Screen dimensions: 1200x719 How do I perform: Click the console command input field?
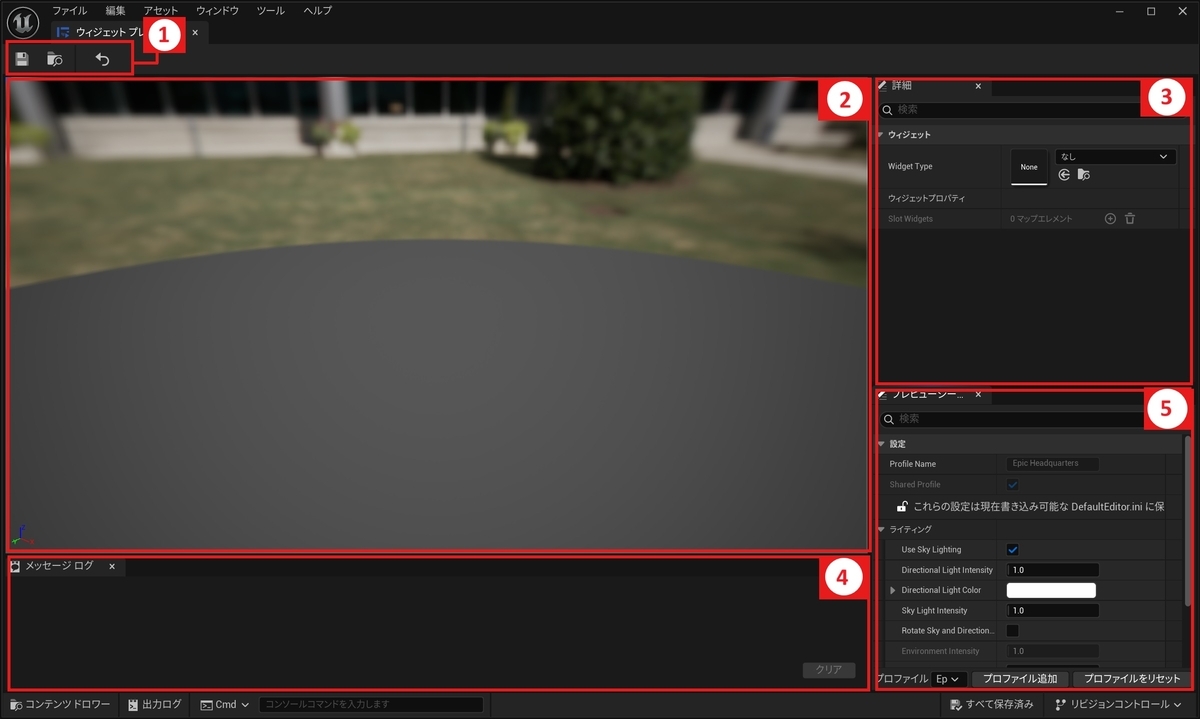pos(370,704)
